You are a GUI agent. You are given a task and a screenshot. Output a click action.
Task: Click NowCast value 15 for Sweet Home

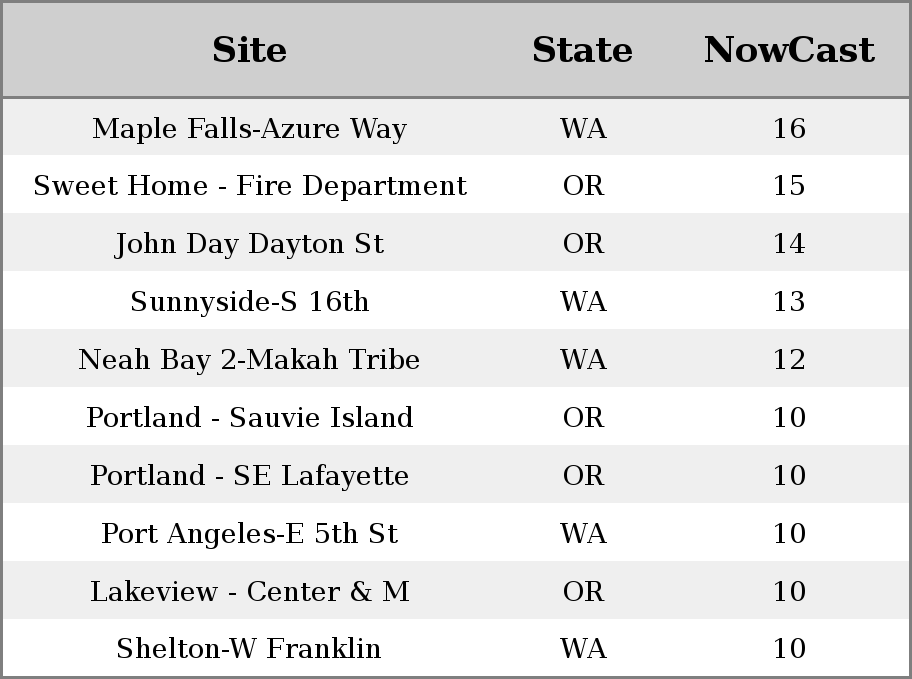(x=789, y=186)
